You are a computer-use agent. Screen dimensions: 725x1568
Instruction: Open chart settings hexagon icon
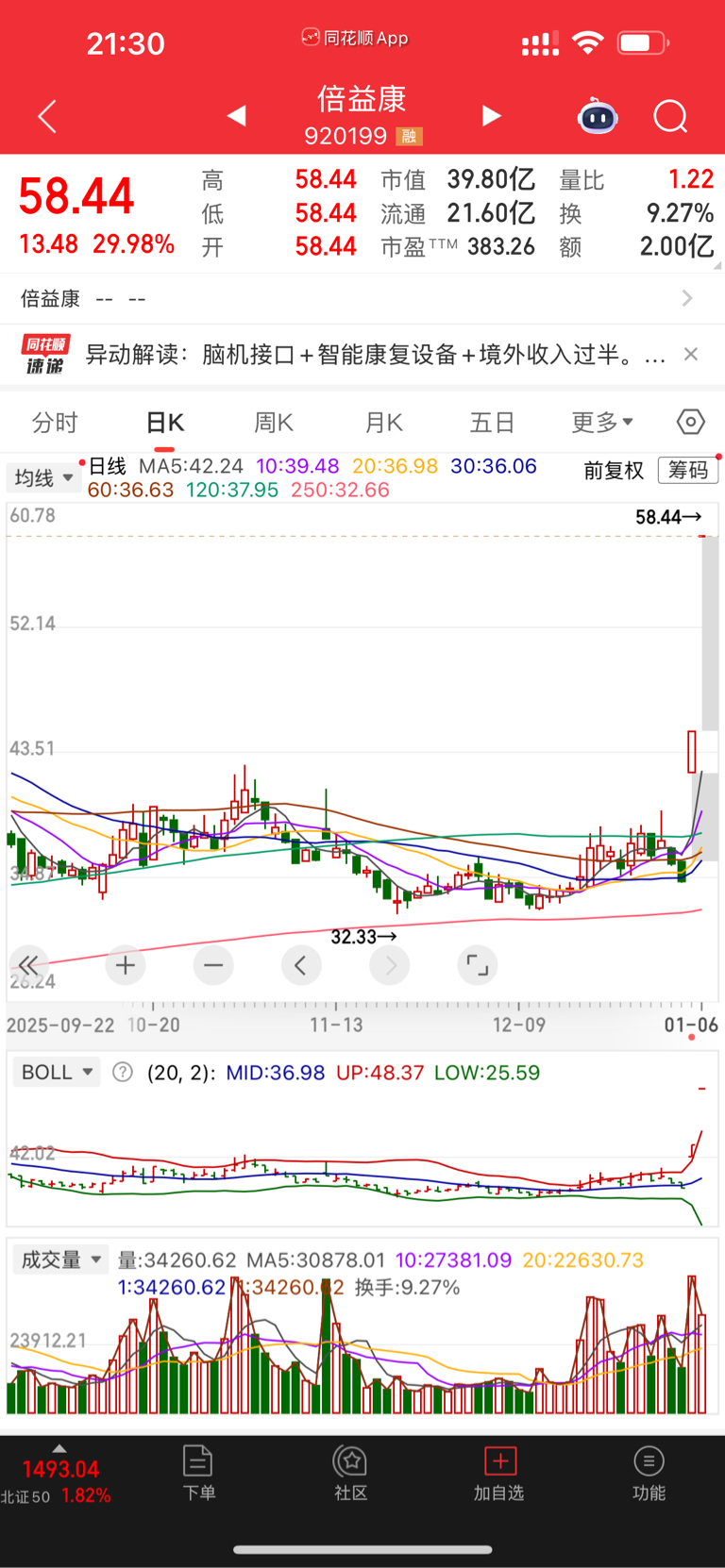coord(691,422)
